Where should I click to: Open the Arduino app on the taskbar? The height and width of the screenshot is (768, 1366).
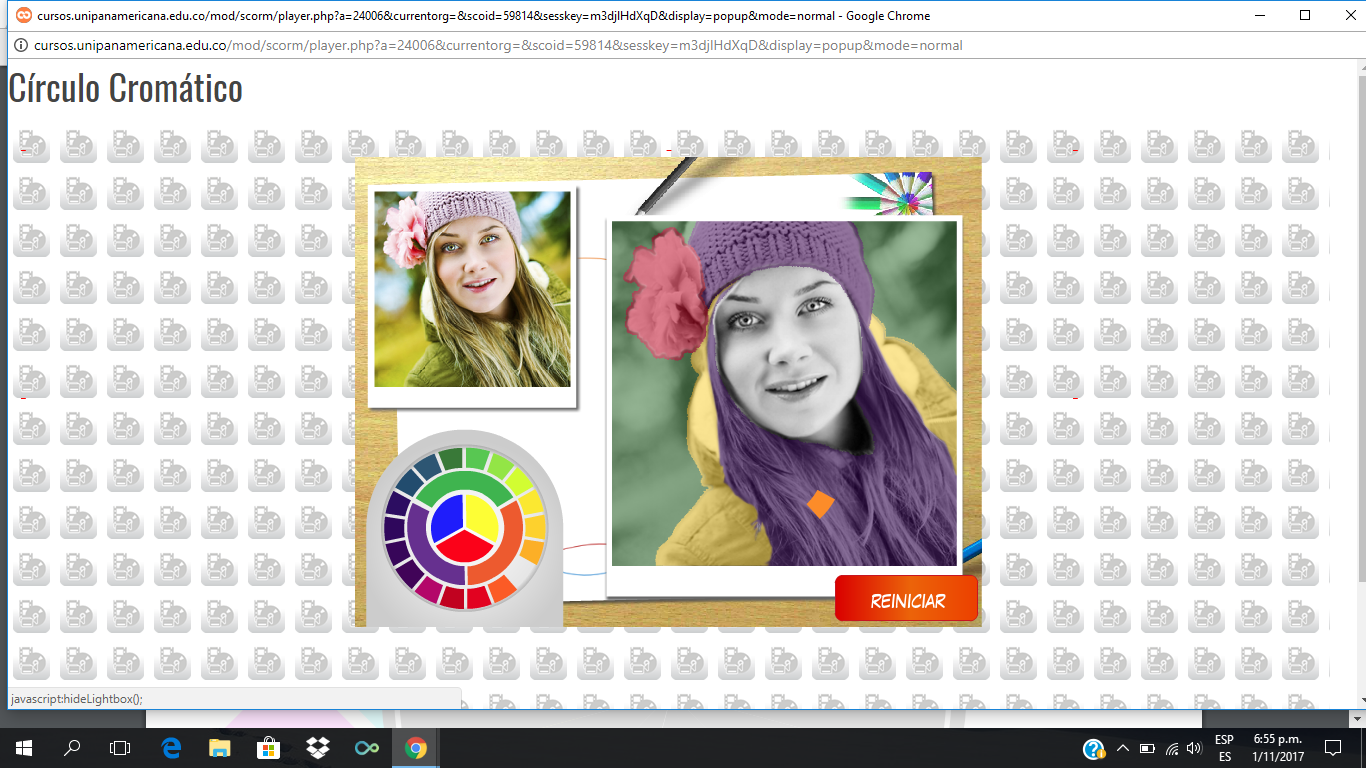point(367,748)
